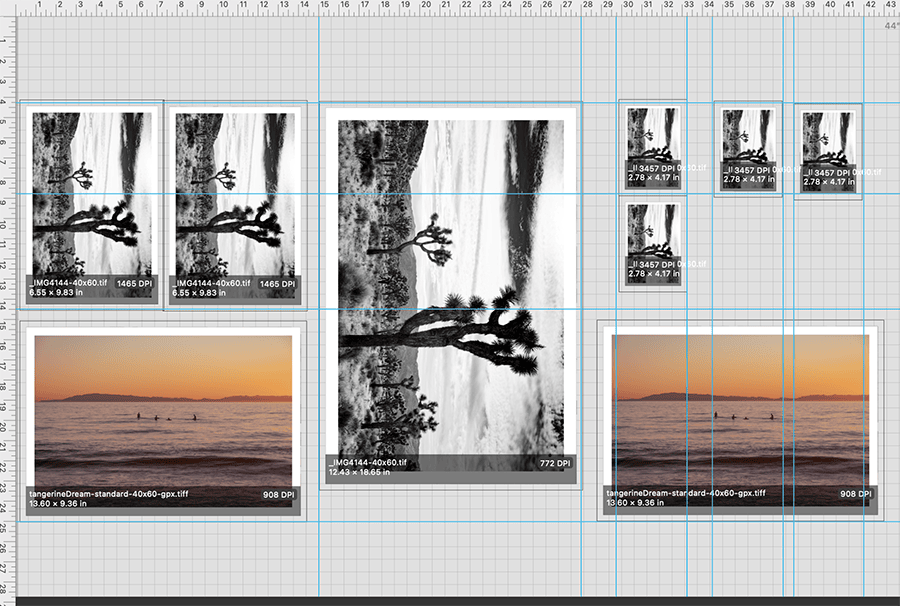Click 1465 DPI badge on second print
The width and height of the screenshot is (900, 606).
pos(277,284)
